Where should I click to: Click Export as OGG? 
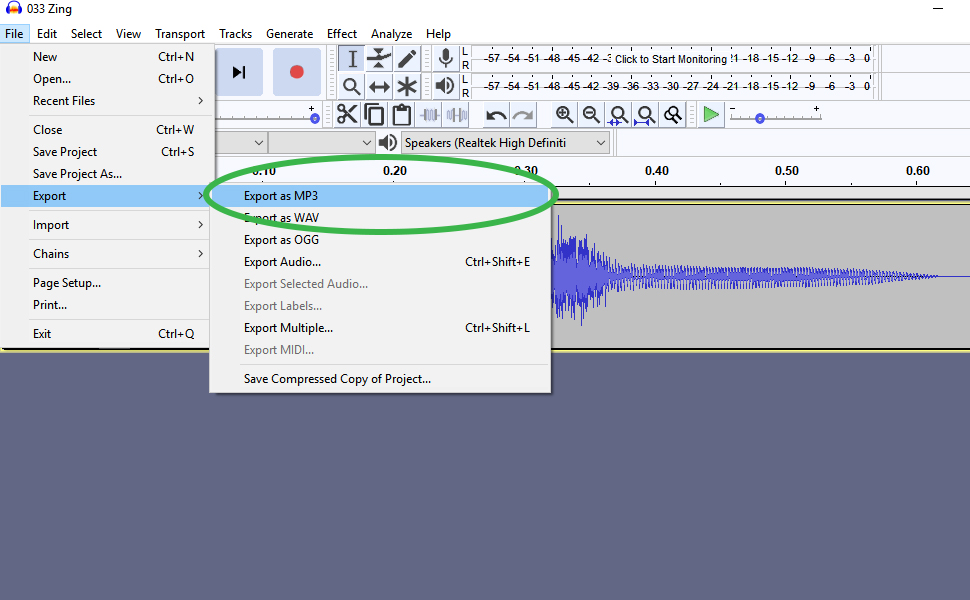[x=380, y=240]
